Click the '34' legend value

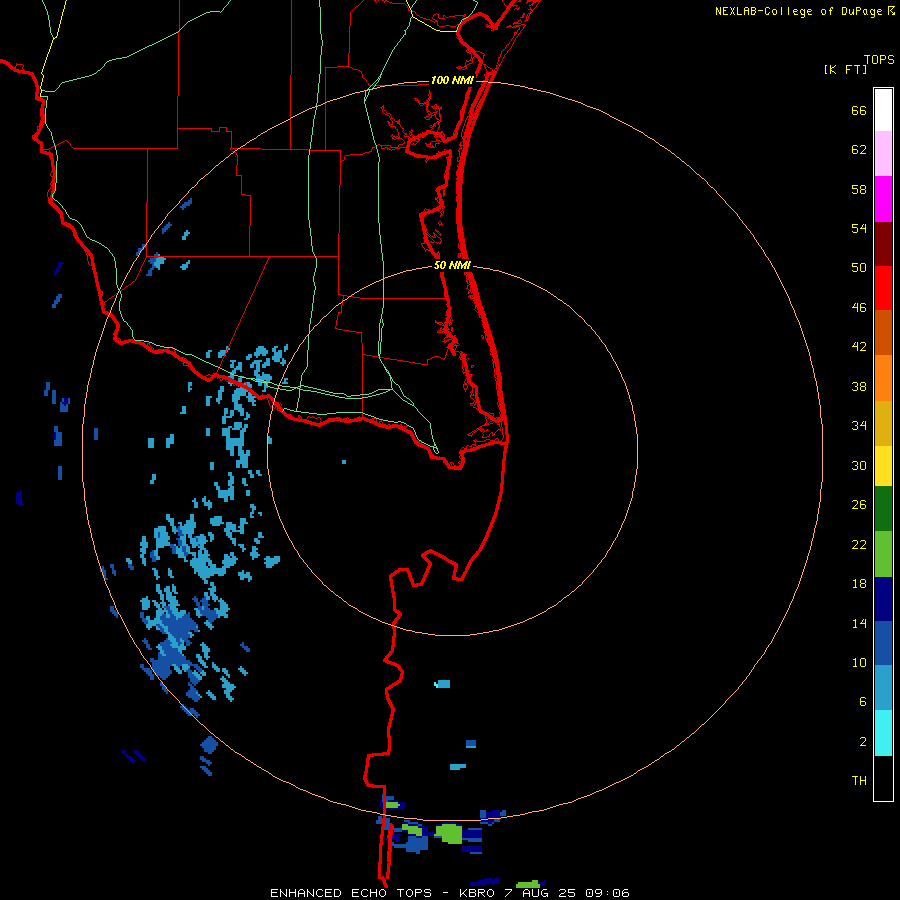(859, 426)
